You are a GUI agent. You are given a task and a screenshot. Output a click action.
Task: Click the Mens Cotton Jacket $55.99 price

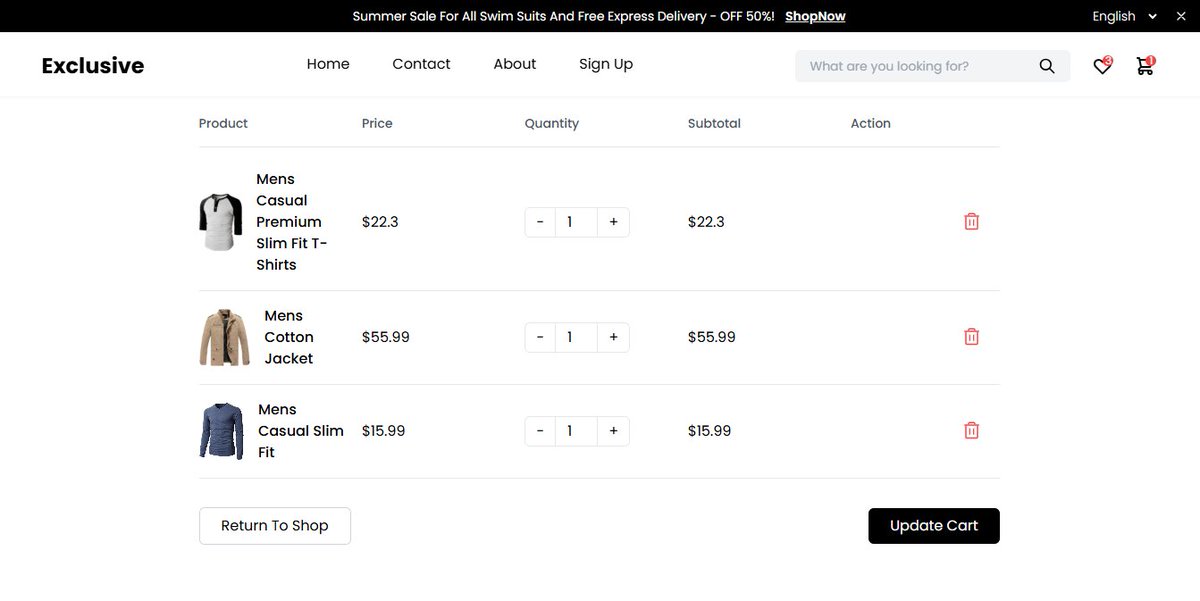pos(386,337)
